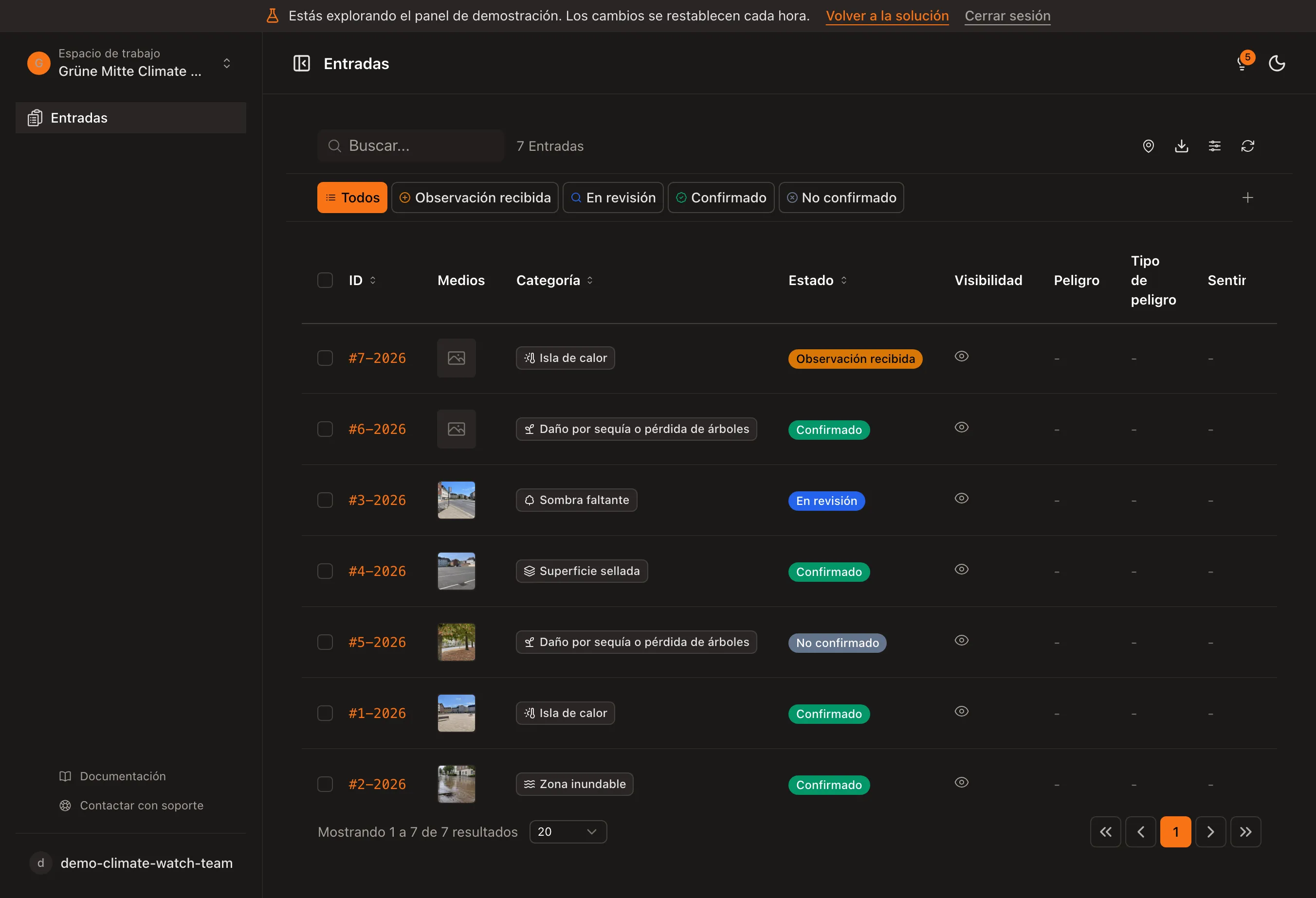
Task: Go to the next page
Action: pyautogui.click(x=1211, y=832)
